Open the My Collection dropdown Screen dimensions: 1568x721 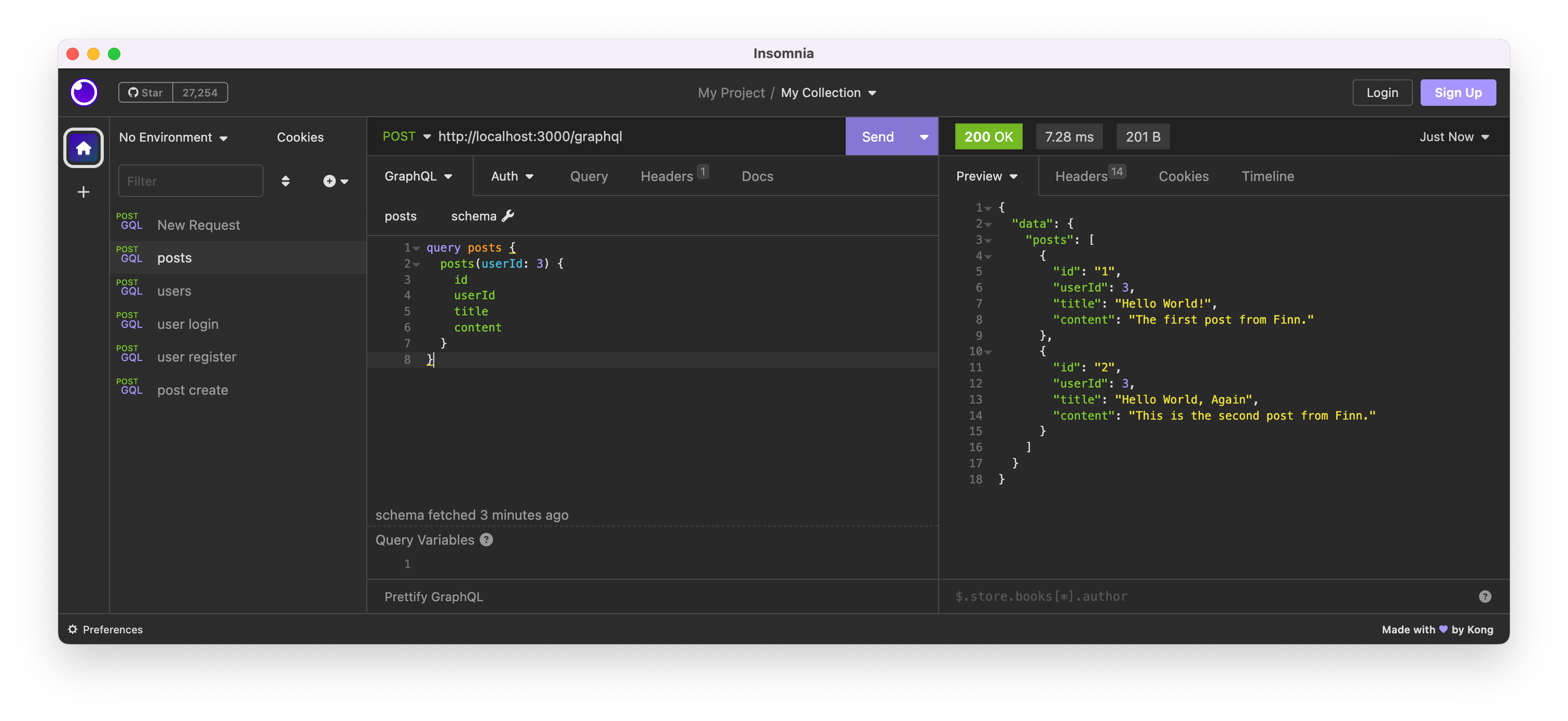[829, 92]
